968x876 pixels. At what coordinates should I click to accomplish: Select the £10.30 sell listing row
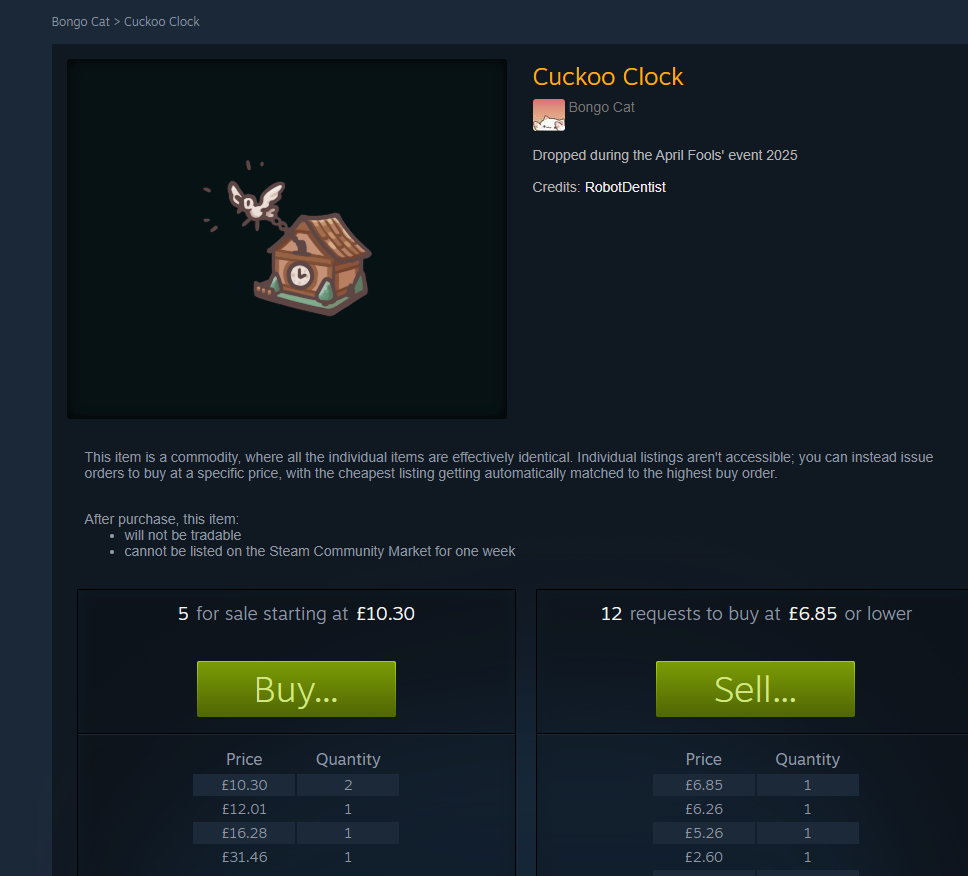(x=296, y=785)
